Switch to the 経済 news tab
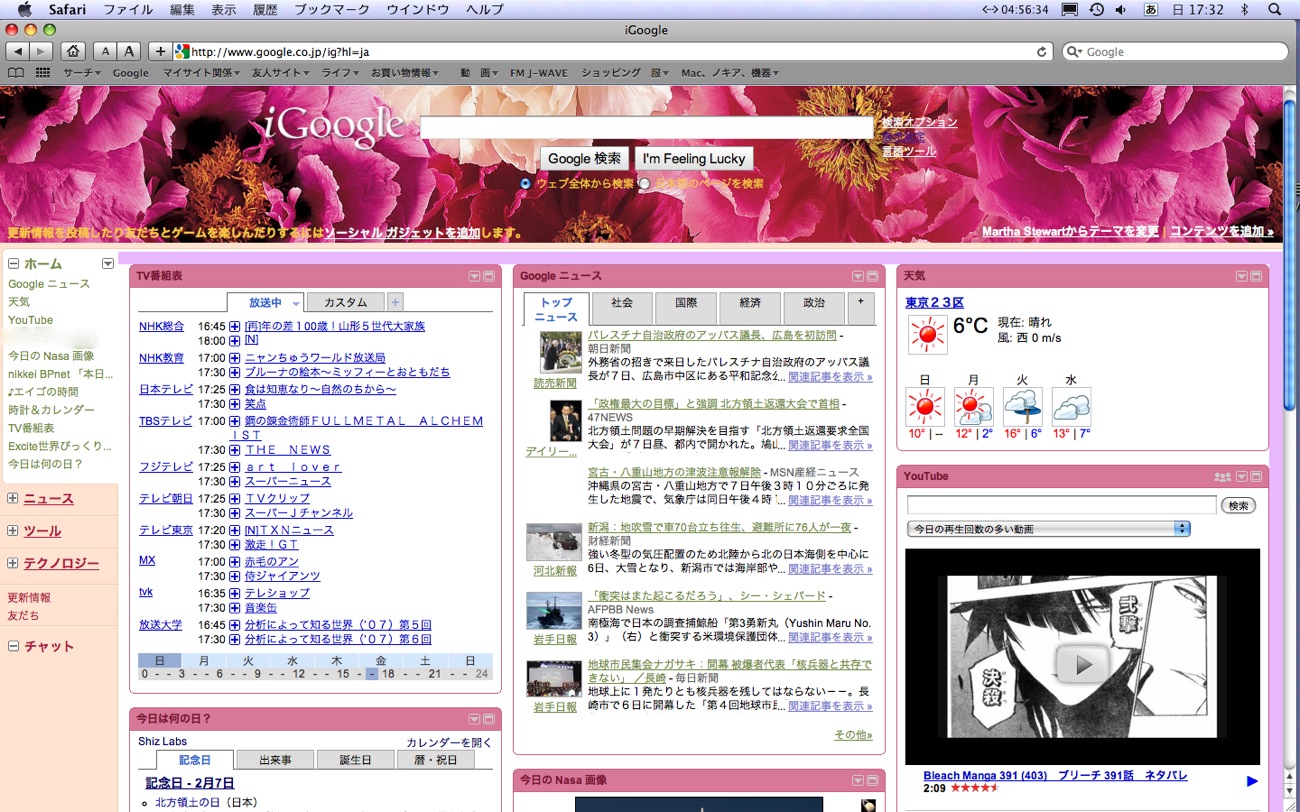Image resolution: width=1300 pixels, height=812 pixels. click(x=750, y=308)
